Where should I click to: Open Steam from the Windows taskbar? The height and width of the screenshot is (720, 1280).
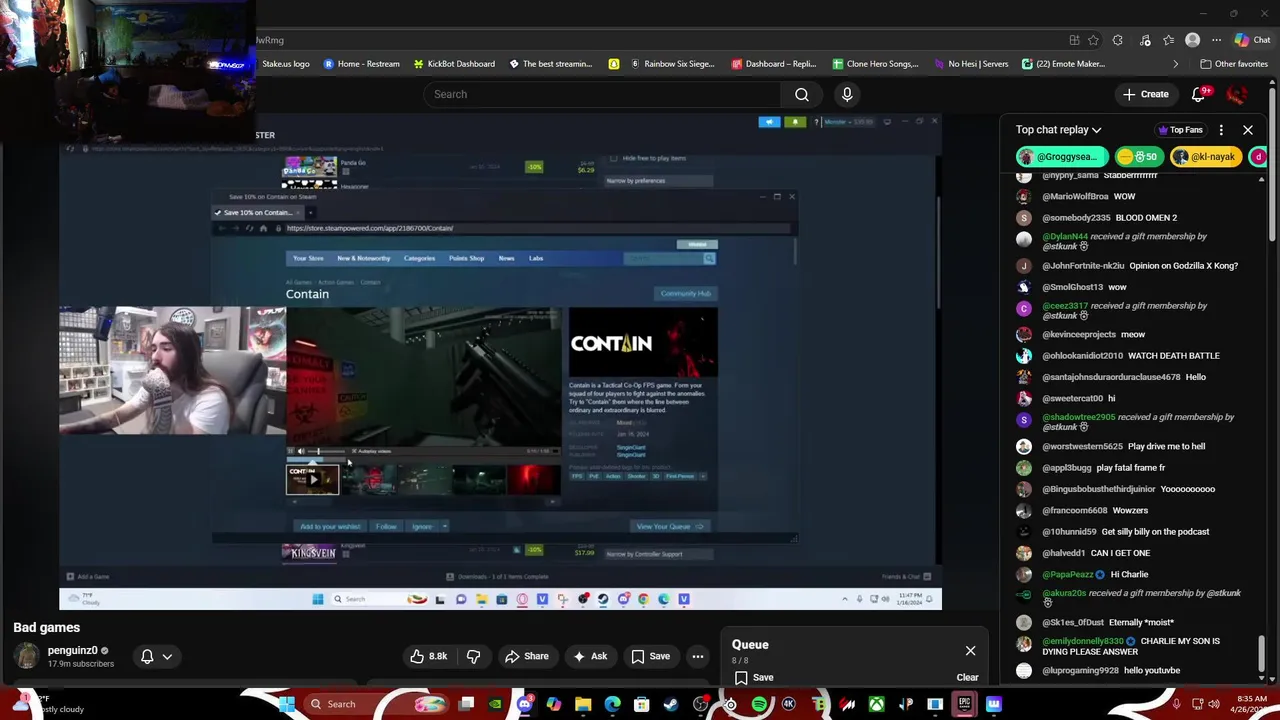(671, 704)
